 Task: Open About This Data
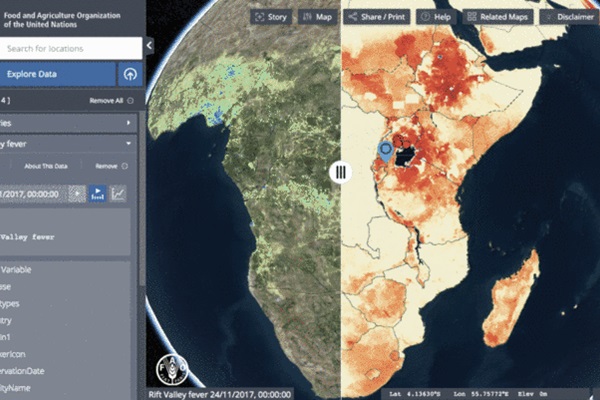click(x=46, y=166)
